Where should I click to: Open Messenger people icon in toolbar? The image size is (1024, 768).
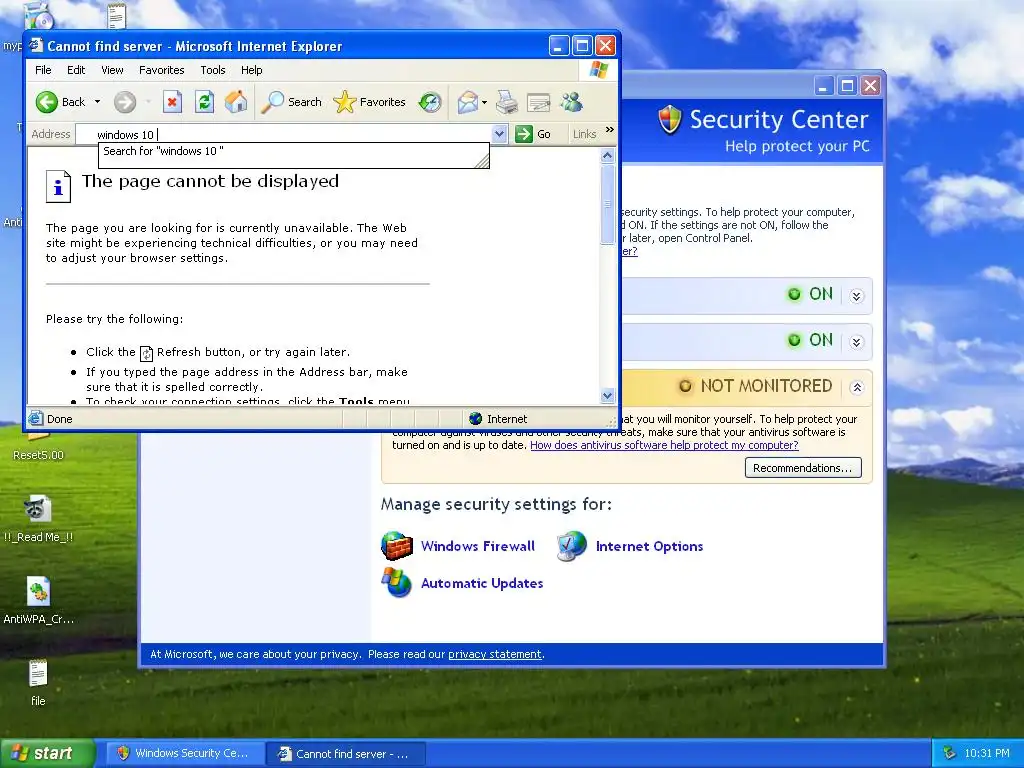click(571, 102)
